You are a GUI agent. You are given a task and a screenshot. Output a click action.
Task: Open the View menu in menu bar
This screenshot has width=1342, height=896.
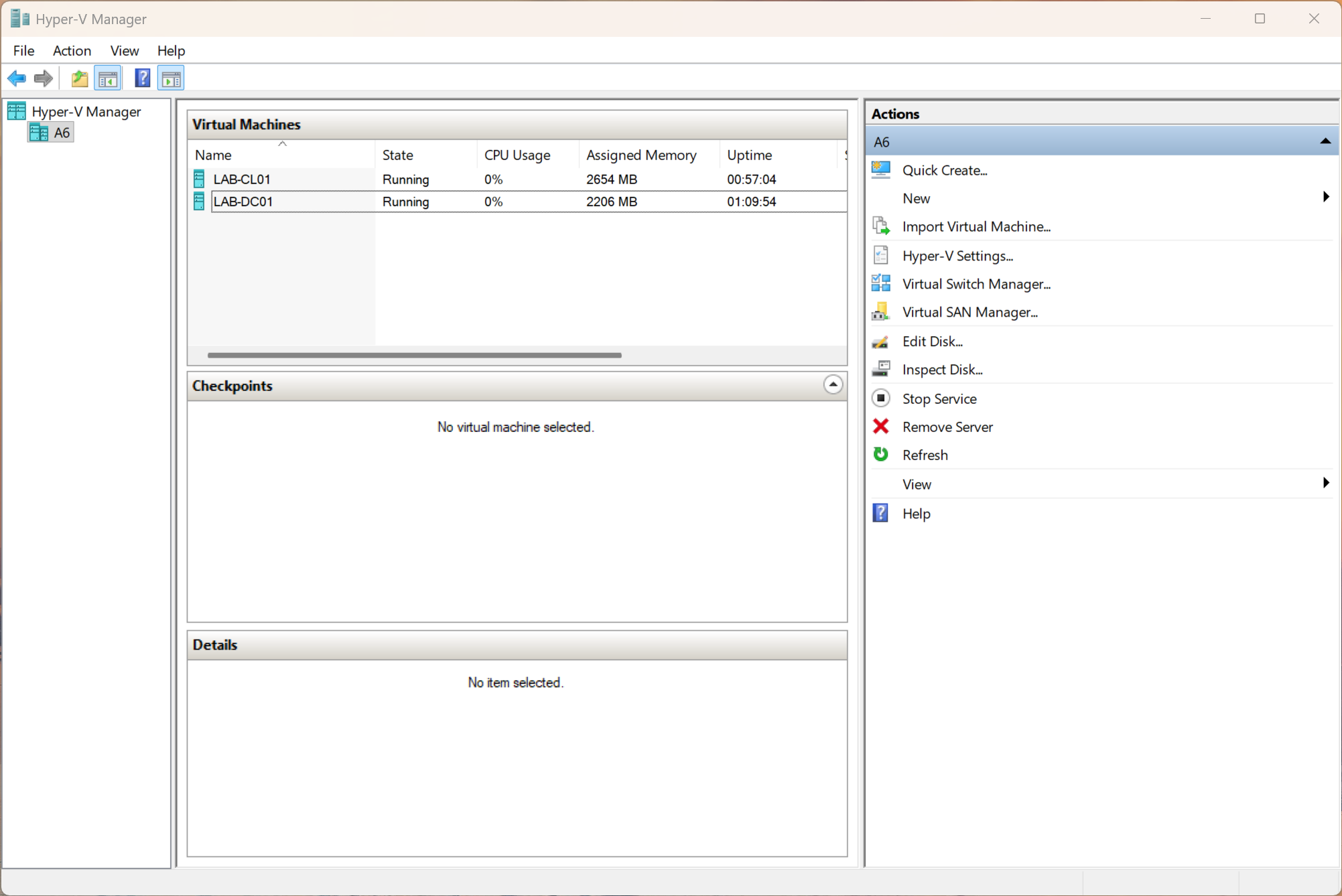tap(125, 51)
